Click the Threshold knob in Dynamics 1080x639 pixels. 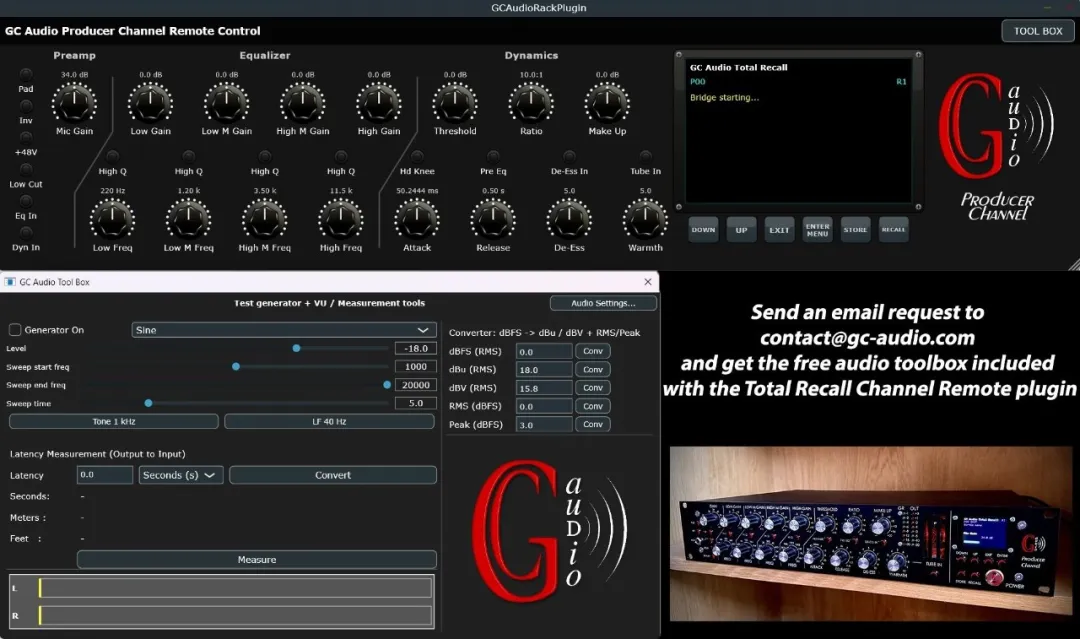(455, 103)
